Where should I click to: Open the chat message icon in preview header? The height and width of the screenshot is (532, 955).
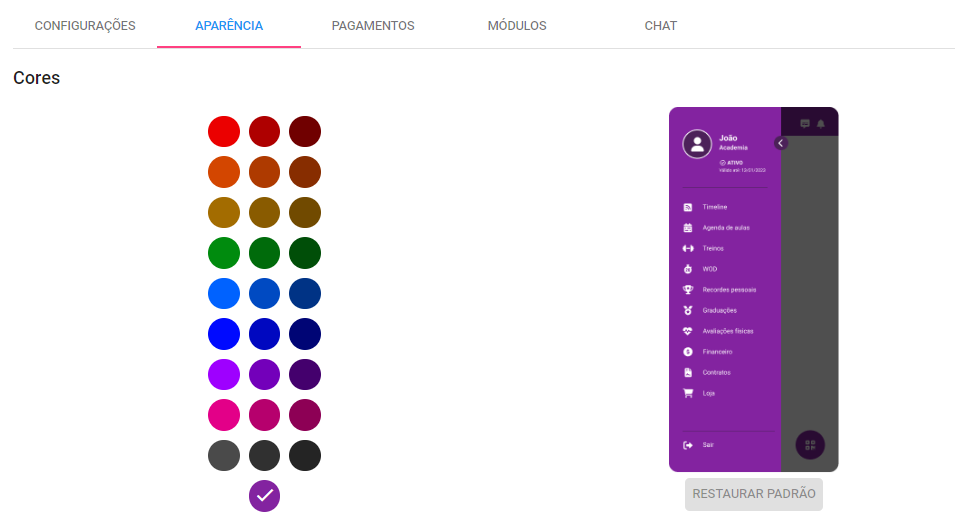[805, 124]
